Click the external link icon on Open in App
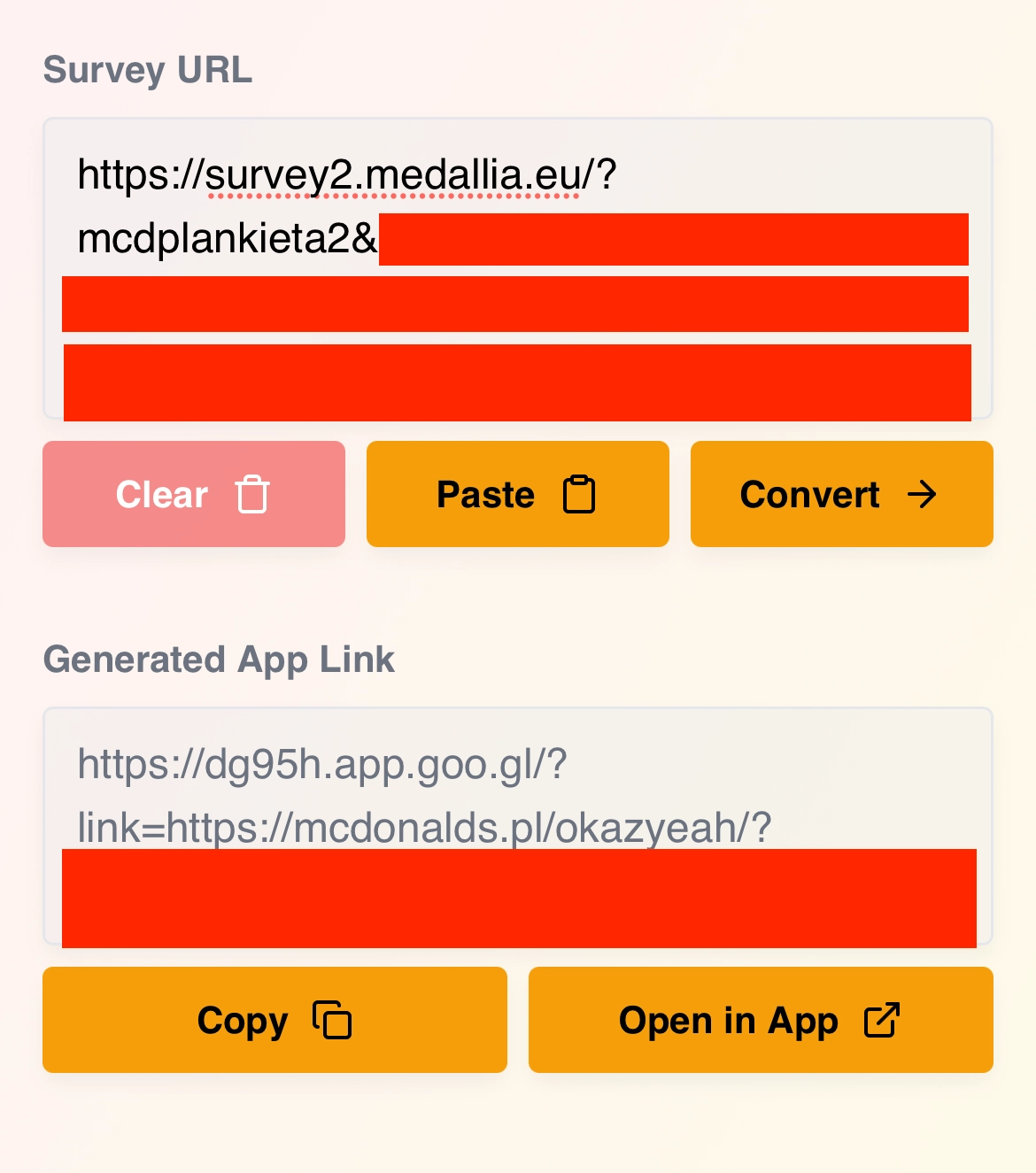 point(882,1020)
